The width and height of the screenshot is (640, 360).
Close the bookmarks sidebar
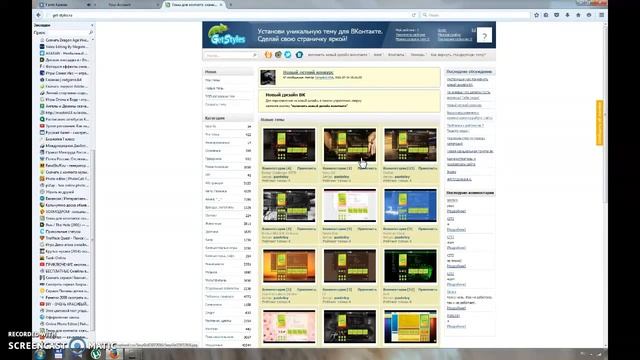tap(92, 25)
